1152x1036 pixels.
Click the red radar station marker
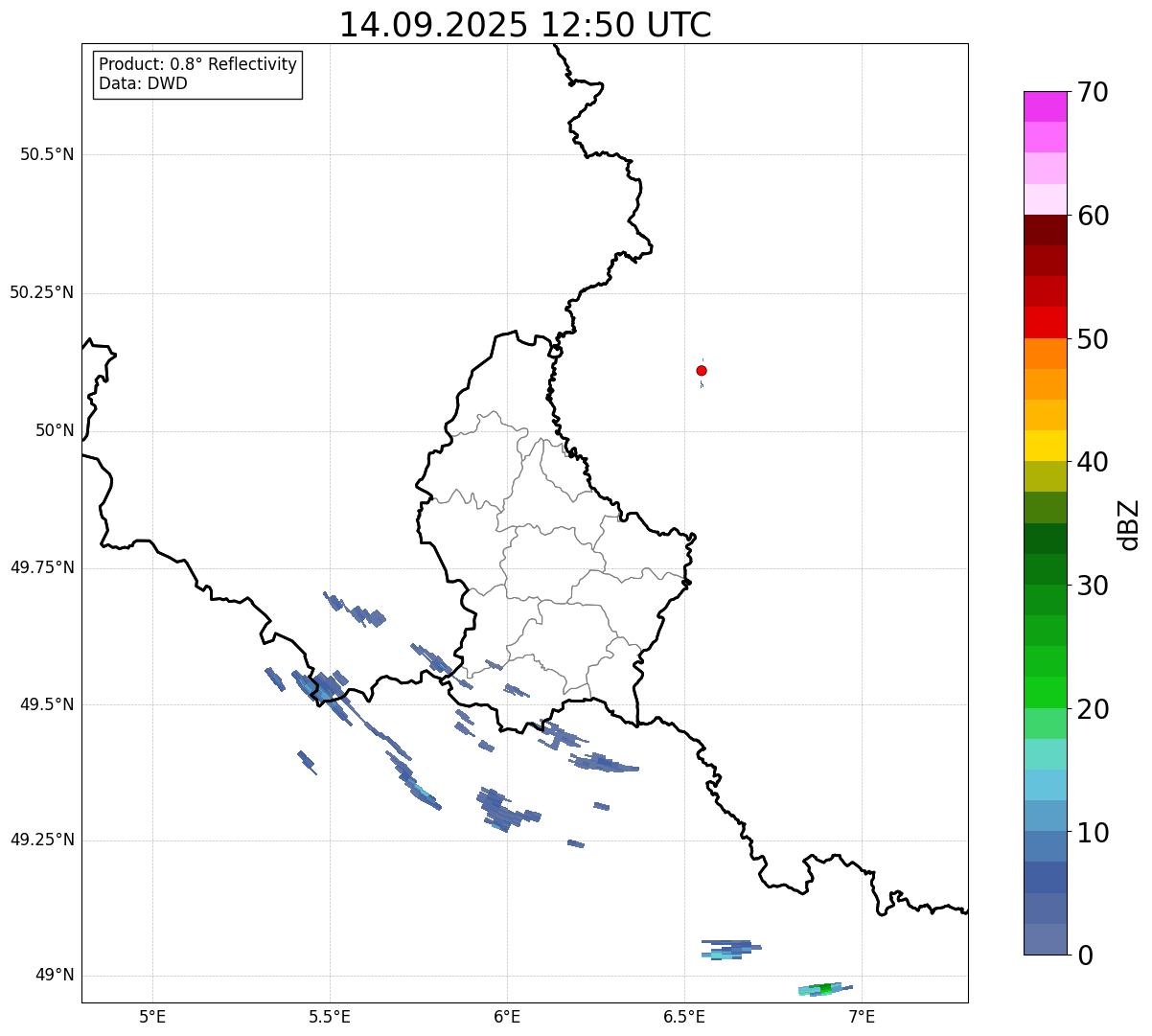click(702, 371)
